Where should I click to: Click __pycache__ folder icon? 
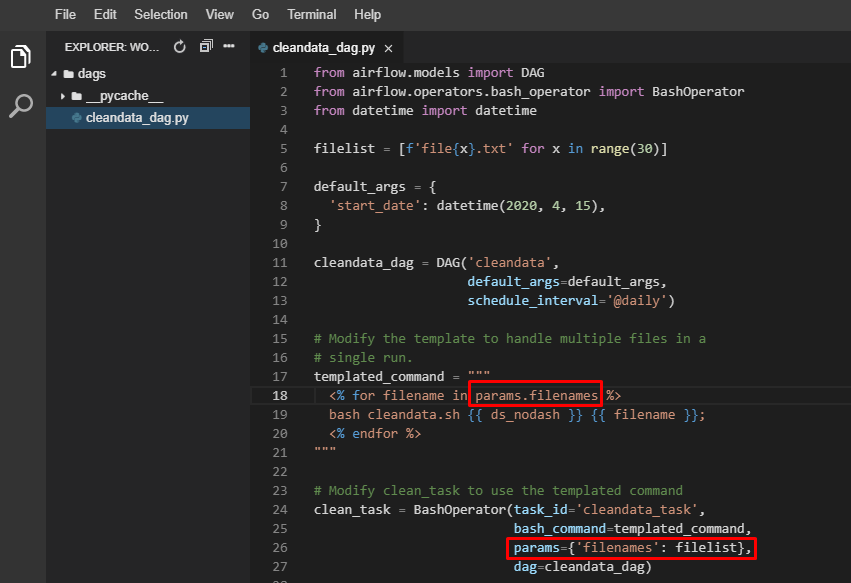point(77,96)
